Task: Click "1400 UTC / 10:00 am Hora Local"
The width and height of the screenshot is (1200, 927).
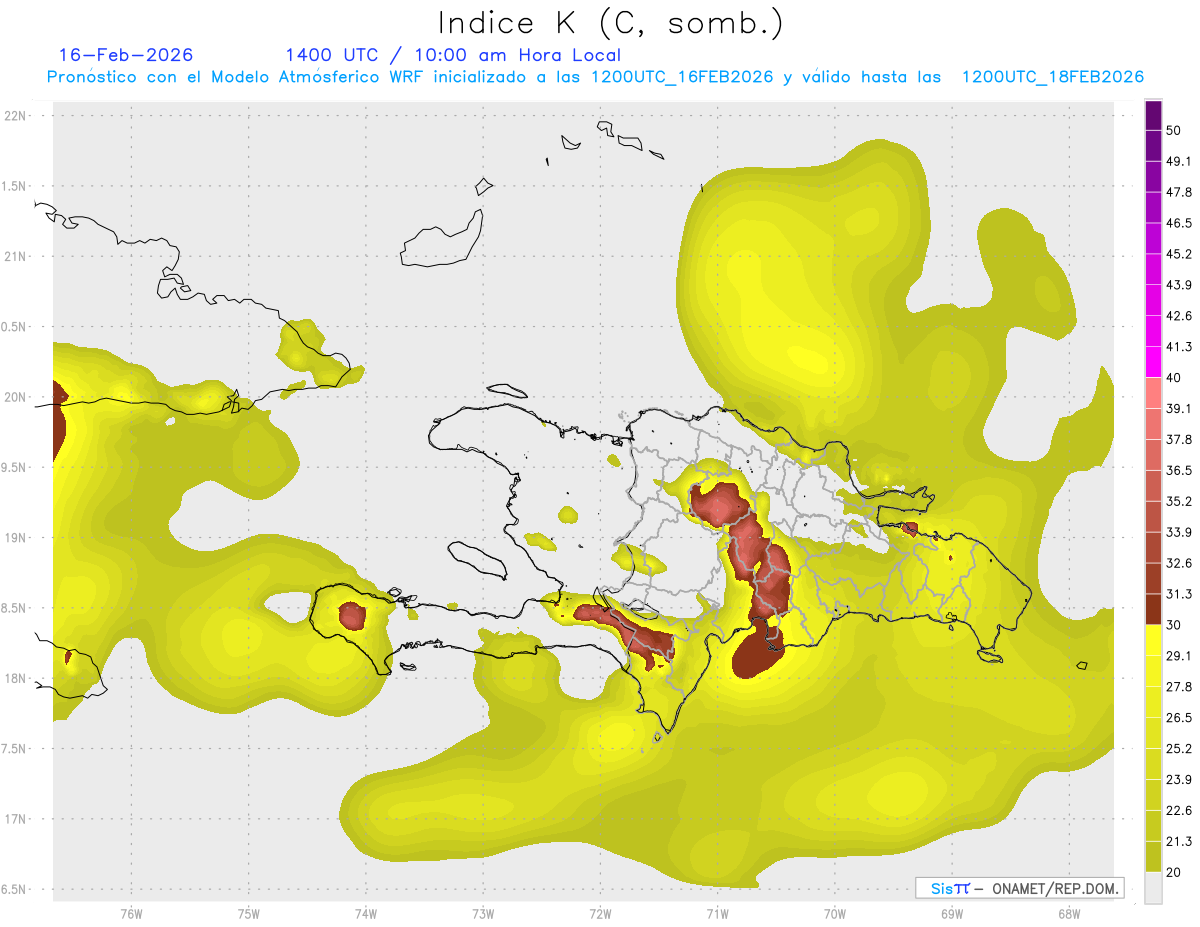Action: pos(453,55)
